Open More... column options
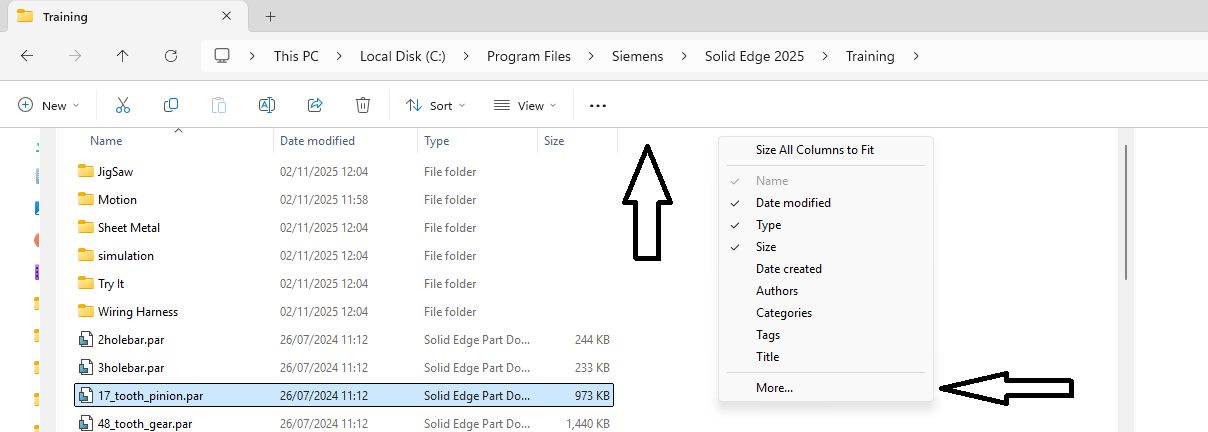1208x432 pixels. (826, 388)
